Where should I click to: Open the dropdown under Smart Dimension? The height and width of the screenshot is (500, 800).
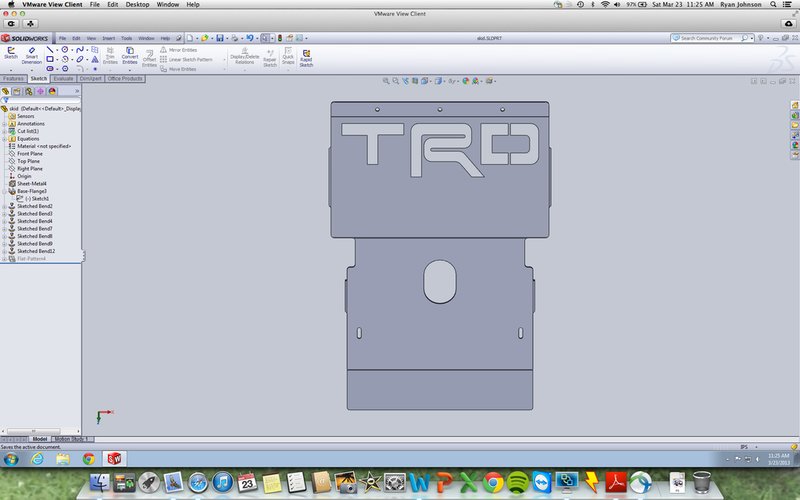32,70
